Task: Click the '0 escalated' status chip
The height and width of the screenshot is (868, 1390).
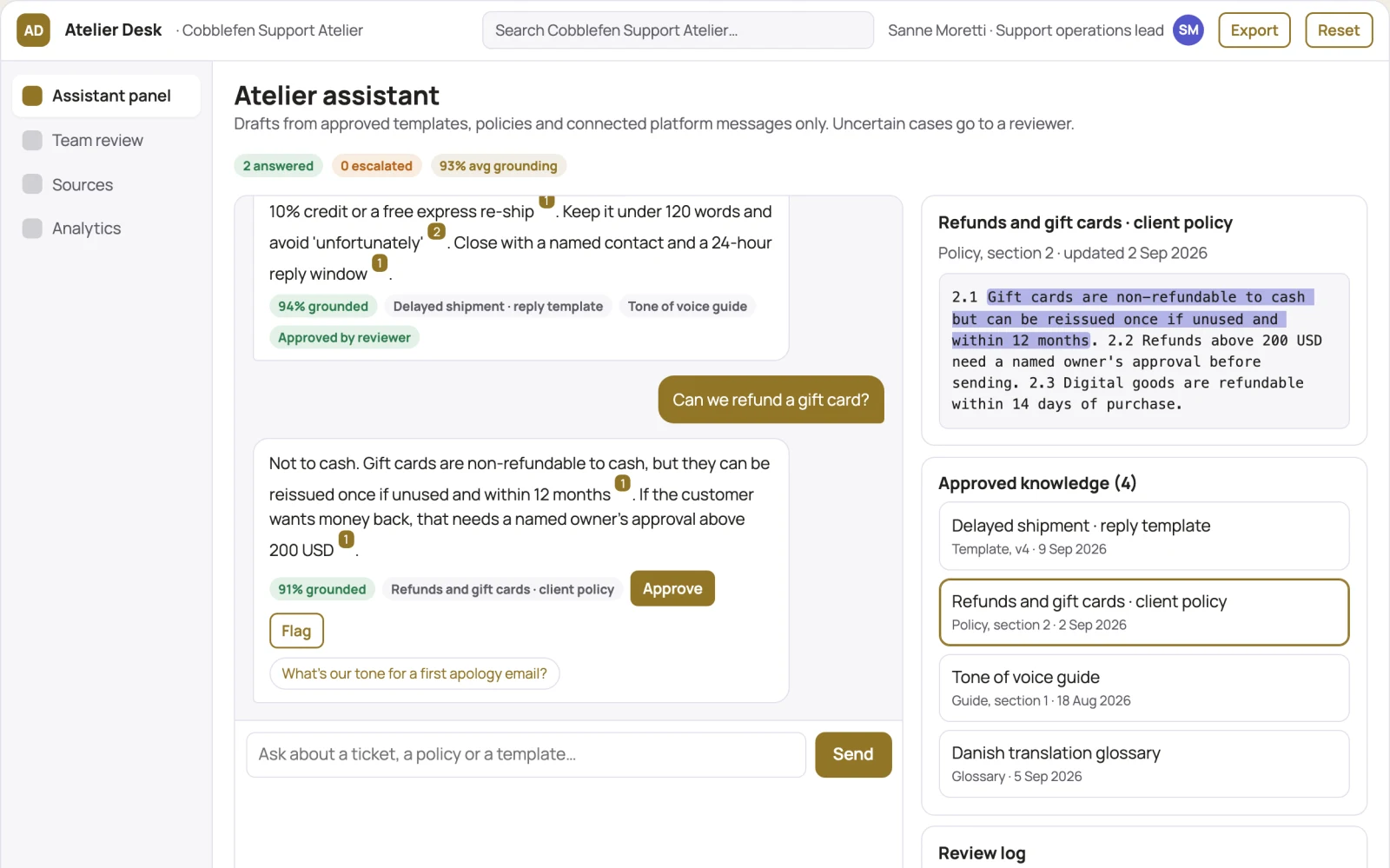Action: tap(376, 166)
